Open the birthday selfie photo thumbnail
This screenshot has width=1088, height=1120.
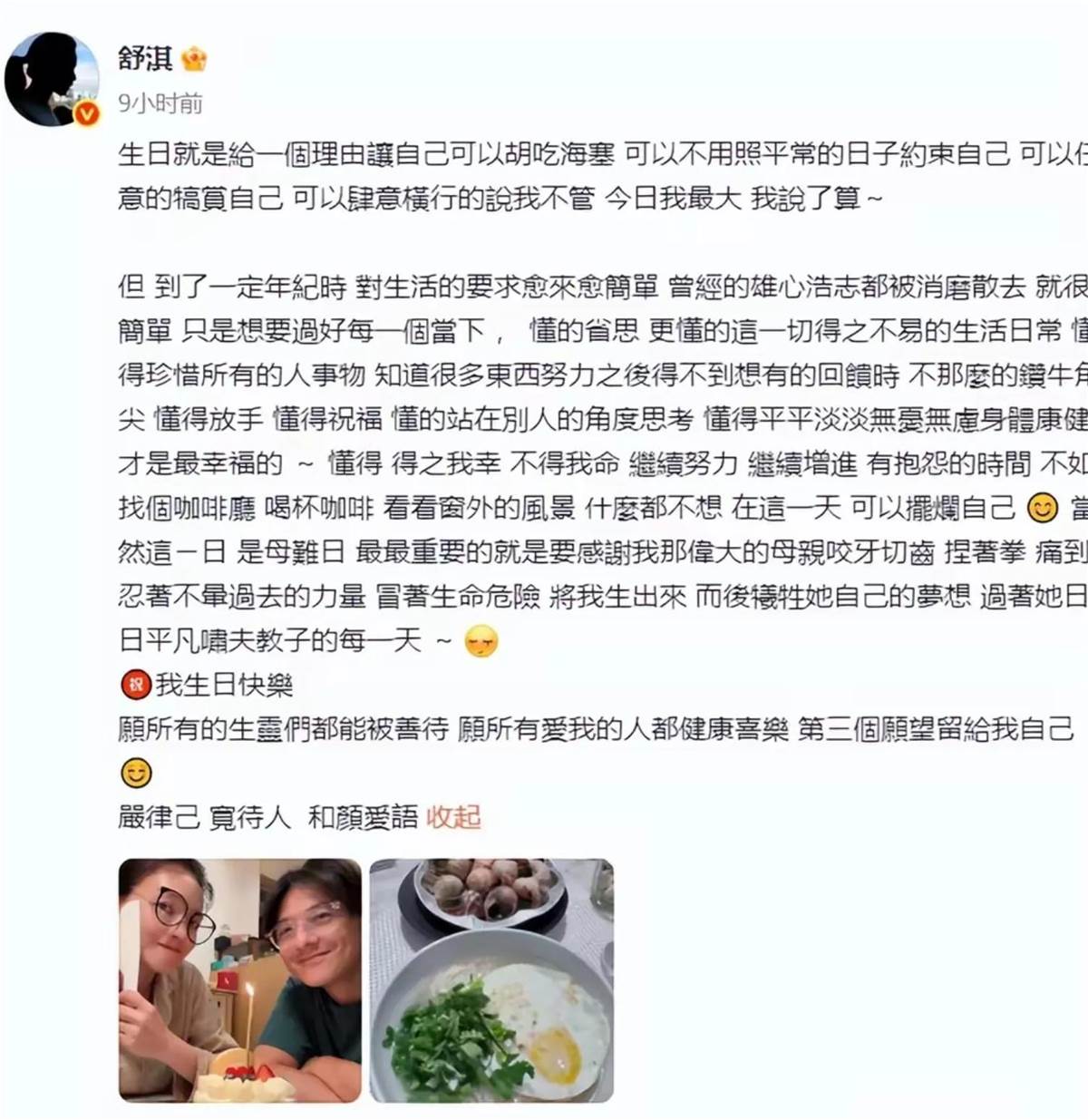[240, 980]
